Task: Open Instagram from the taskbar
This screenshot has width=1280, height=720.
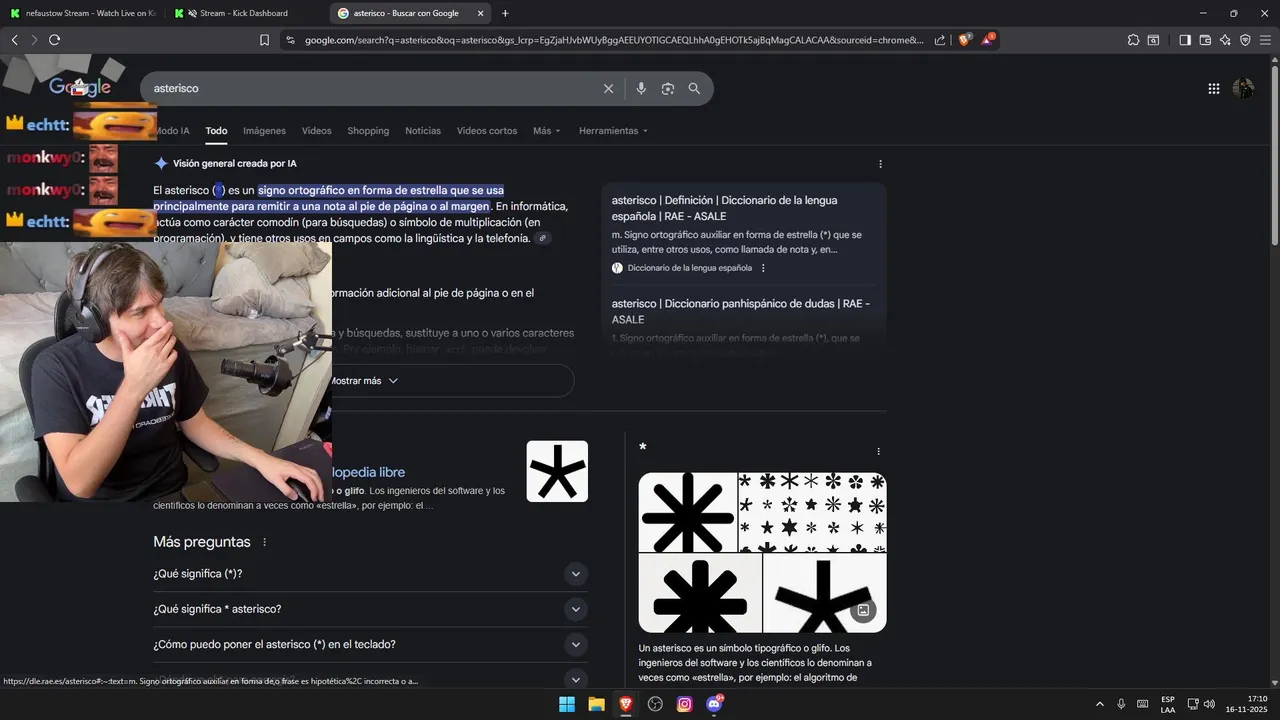Action: click(685, 704)
